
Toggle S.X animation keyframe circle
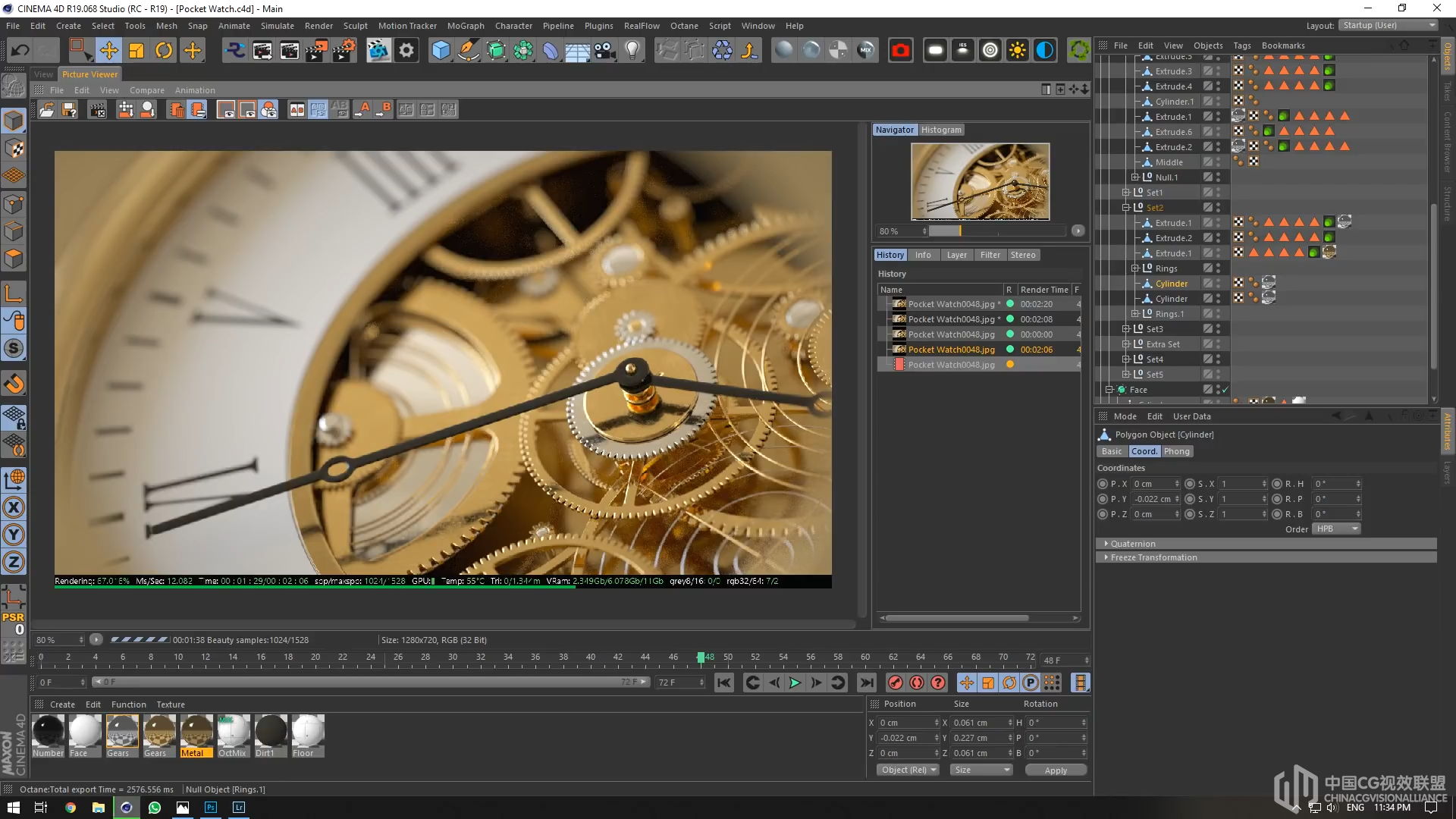1190,484
